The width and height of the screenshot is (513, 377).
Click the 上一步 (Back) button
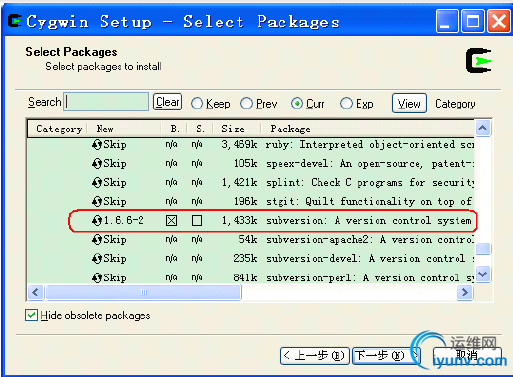coord(315,356)
